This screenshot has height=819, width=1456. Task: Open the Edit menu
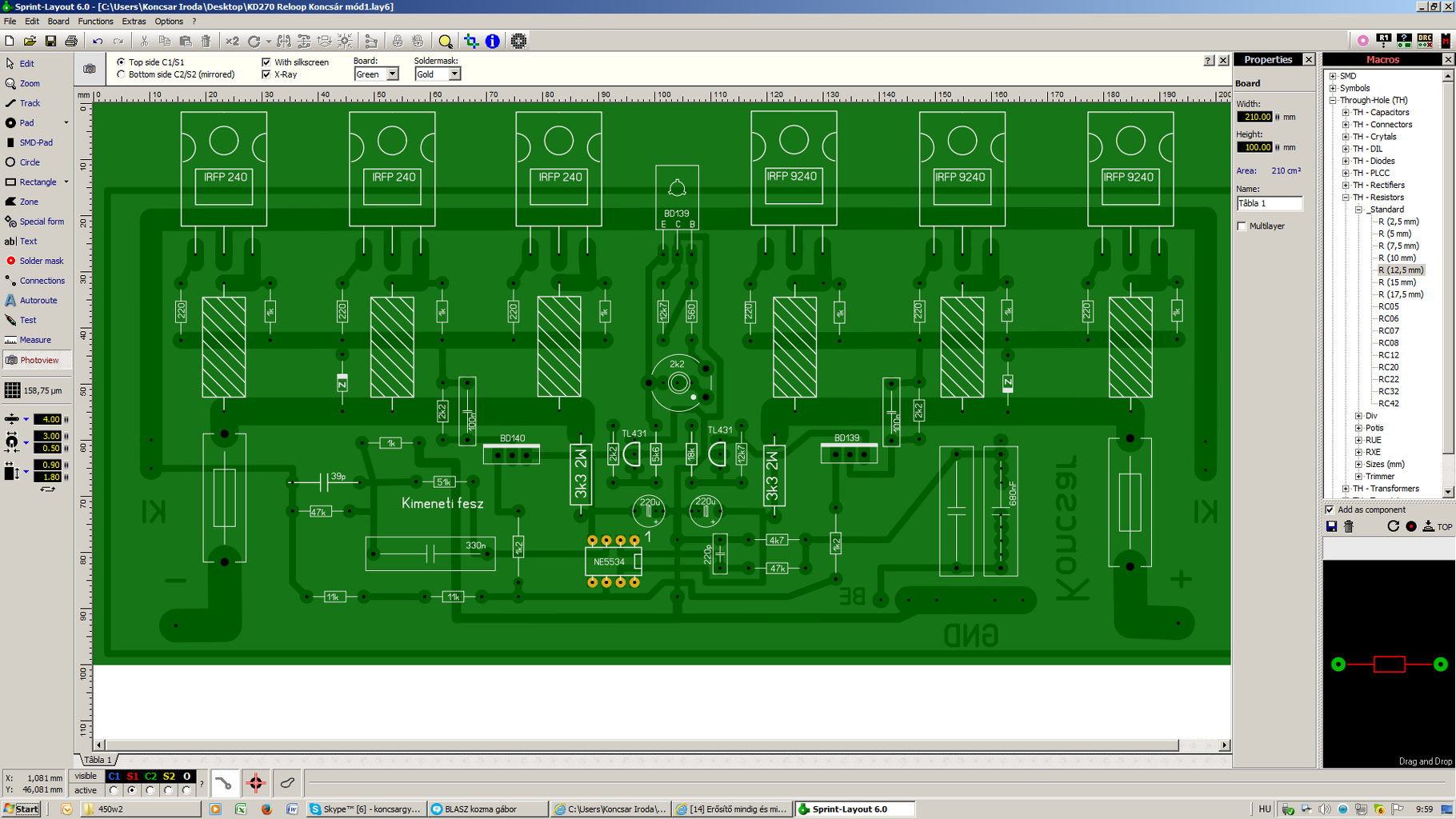[32, 22]
